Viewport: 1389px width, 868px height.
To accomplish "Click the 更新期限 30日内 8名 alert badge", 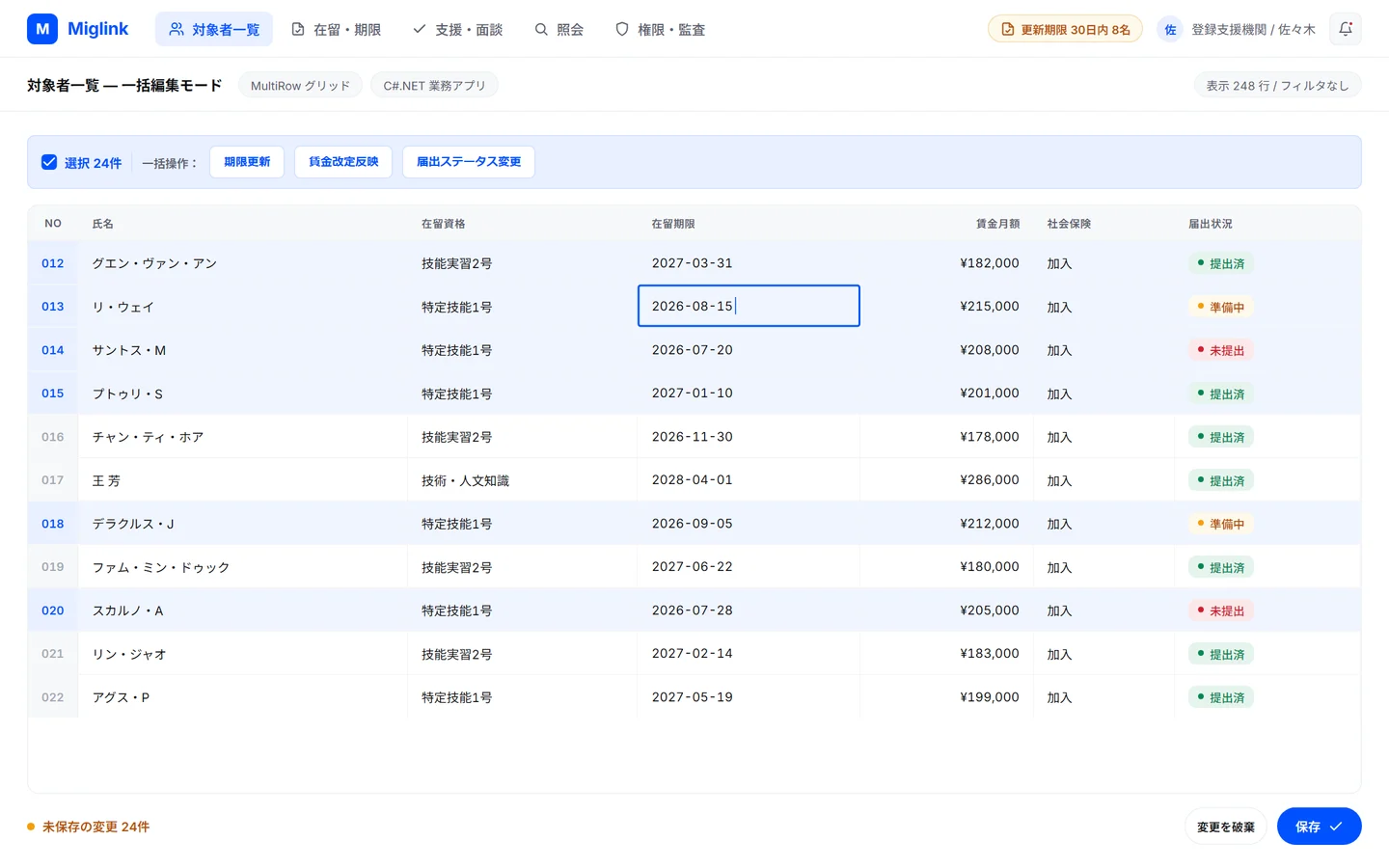I will tap(1065, 29).
